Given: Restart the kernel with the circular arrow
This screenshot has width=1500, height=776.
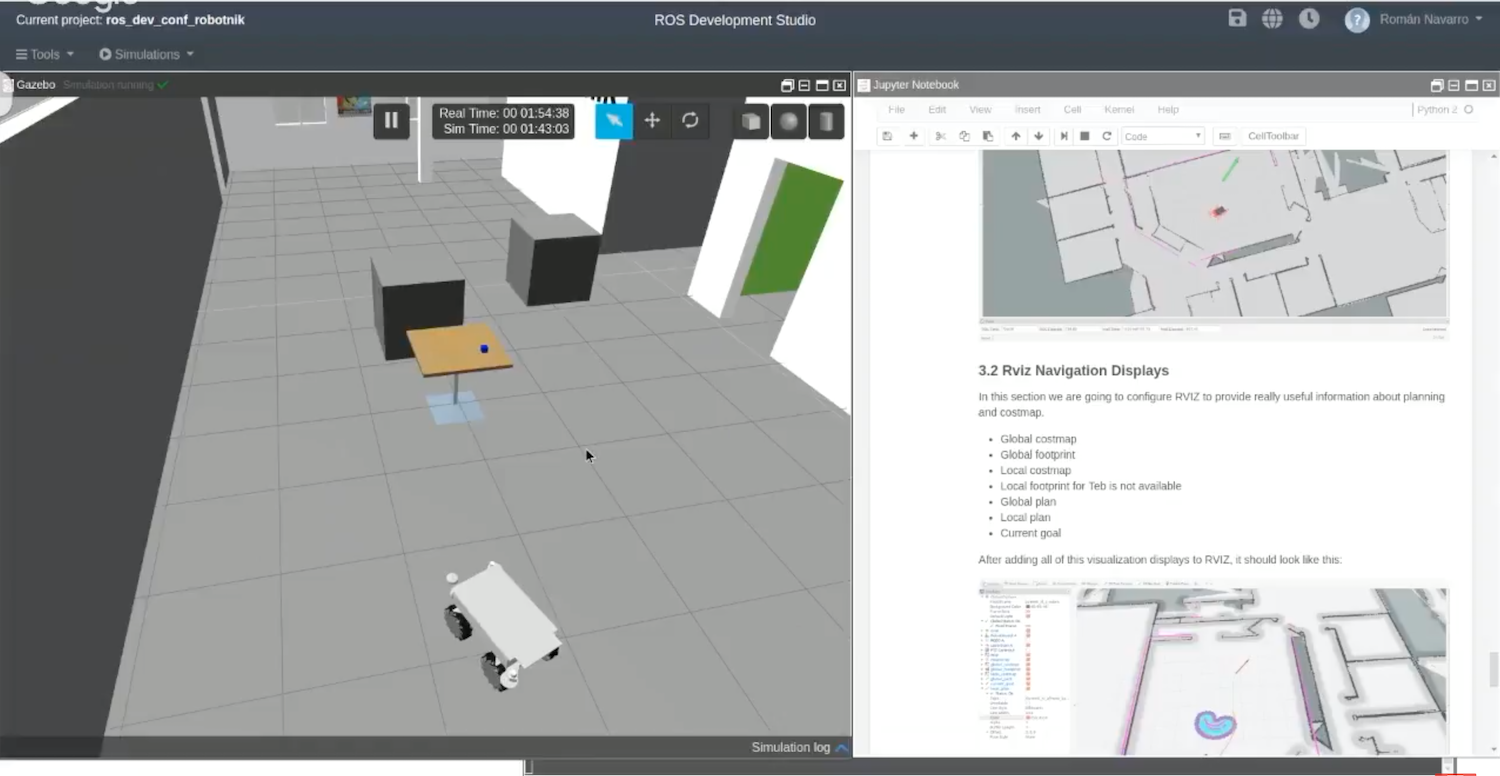Looking at the screenshot, I should (1107, 136).
